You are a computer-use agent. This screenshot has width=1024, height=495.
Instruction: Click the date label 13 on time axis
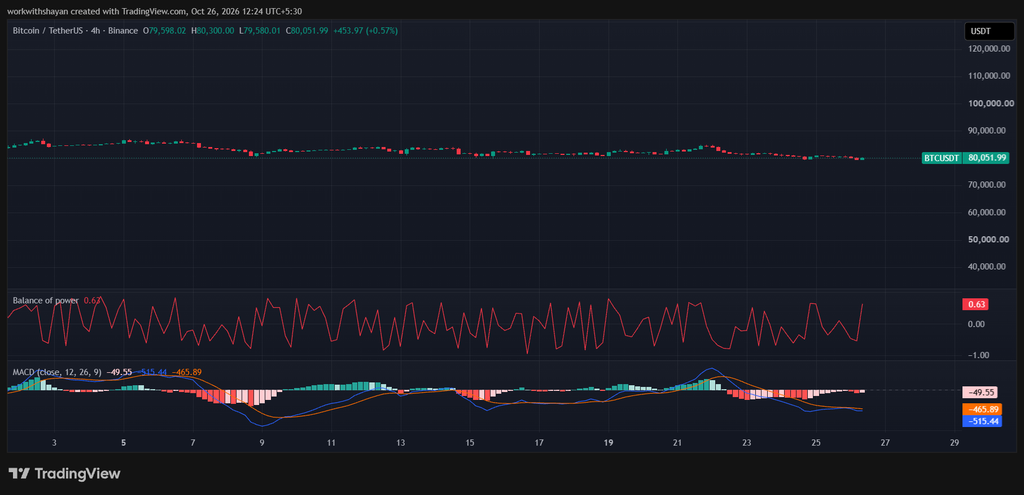pos(400,443)
